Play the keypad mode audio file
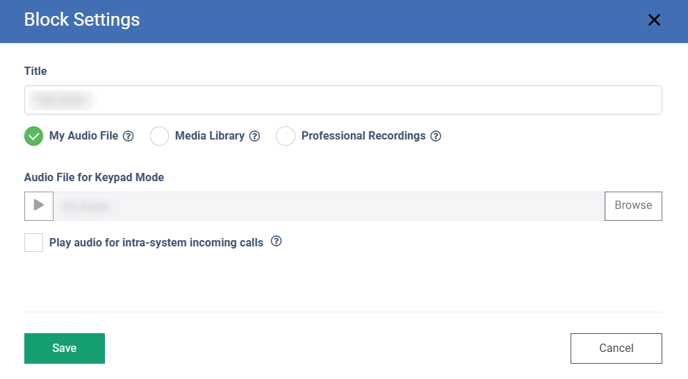This screenshot has width=688, height=379. (x=39, y=206)
